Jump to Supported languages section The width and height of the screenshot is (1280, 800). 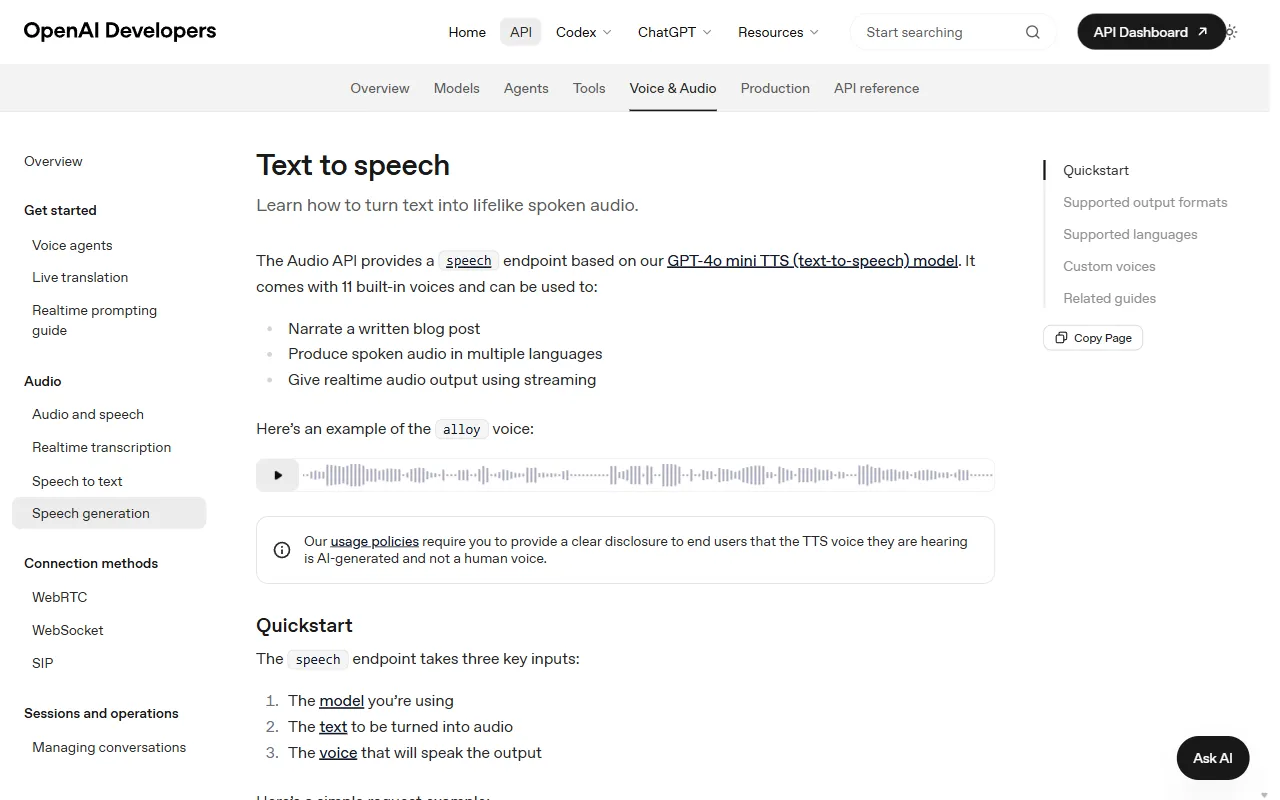coord(1130,234)
